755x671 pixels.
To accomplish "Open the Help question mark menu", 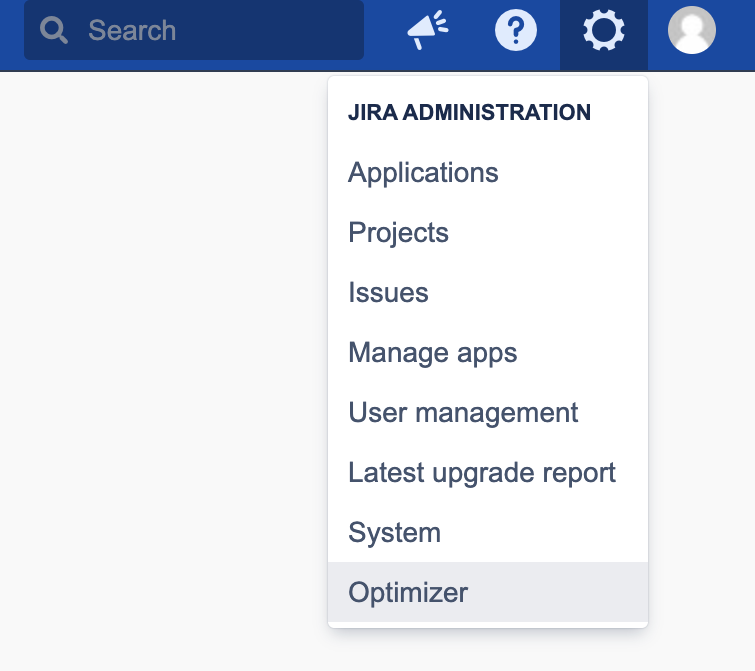I will [516, 31].
